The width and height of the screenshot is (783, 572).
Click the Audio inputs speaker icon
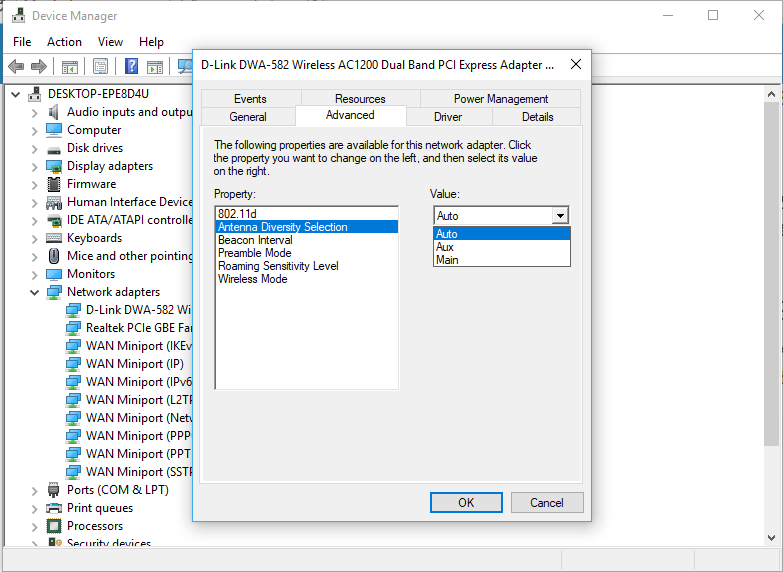53,112
